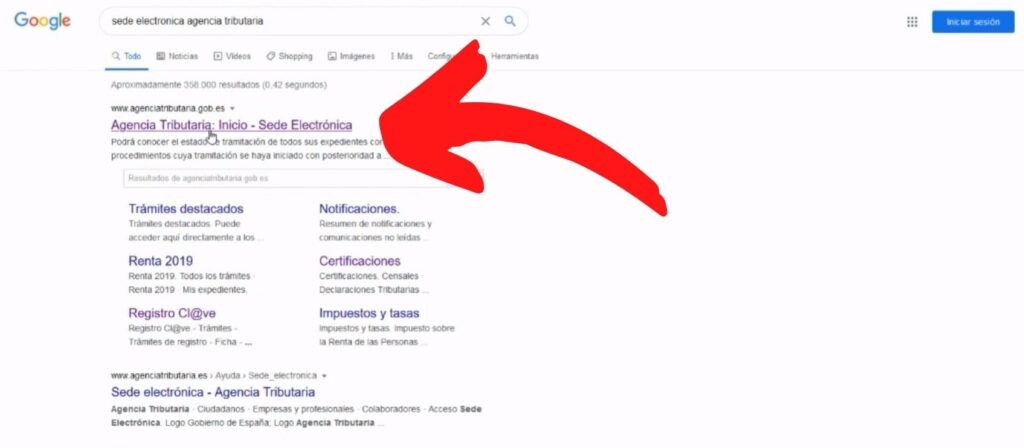
Task: Click the magnifying glass search icon
Action: pyautogui.click(x=510, y=21)
